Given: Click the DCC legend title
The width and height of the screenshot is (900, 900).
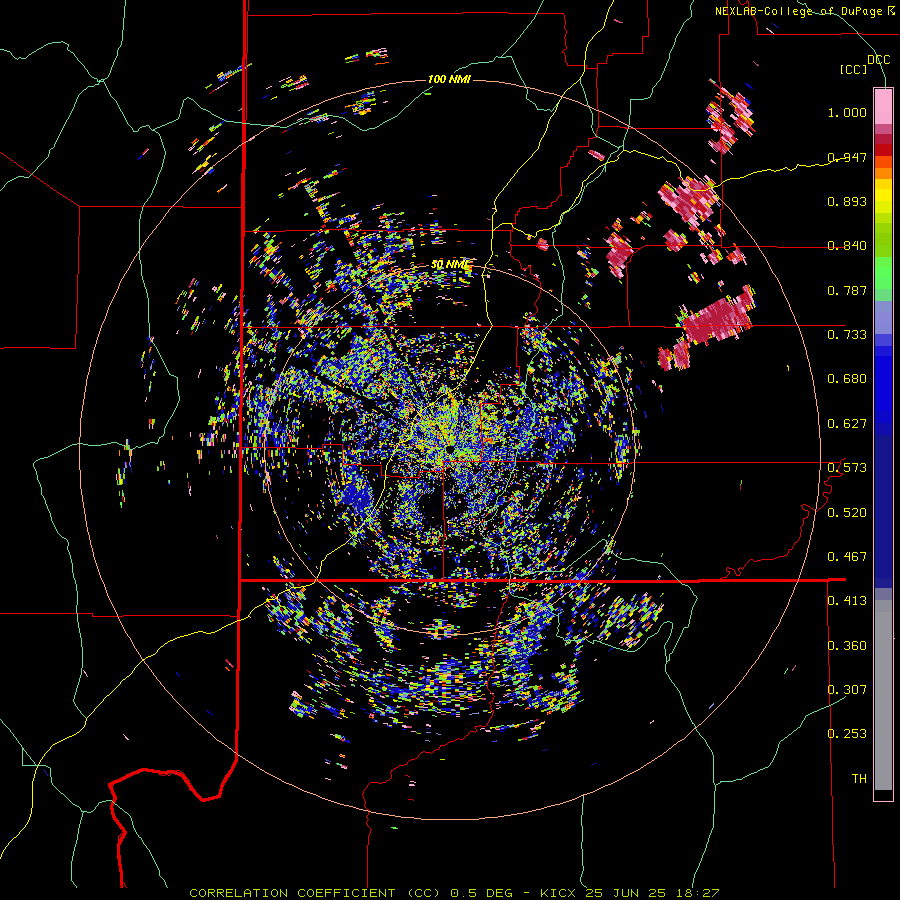Looking at the screenshot, I should (878, 60).
